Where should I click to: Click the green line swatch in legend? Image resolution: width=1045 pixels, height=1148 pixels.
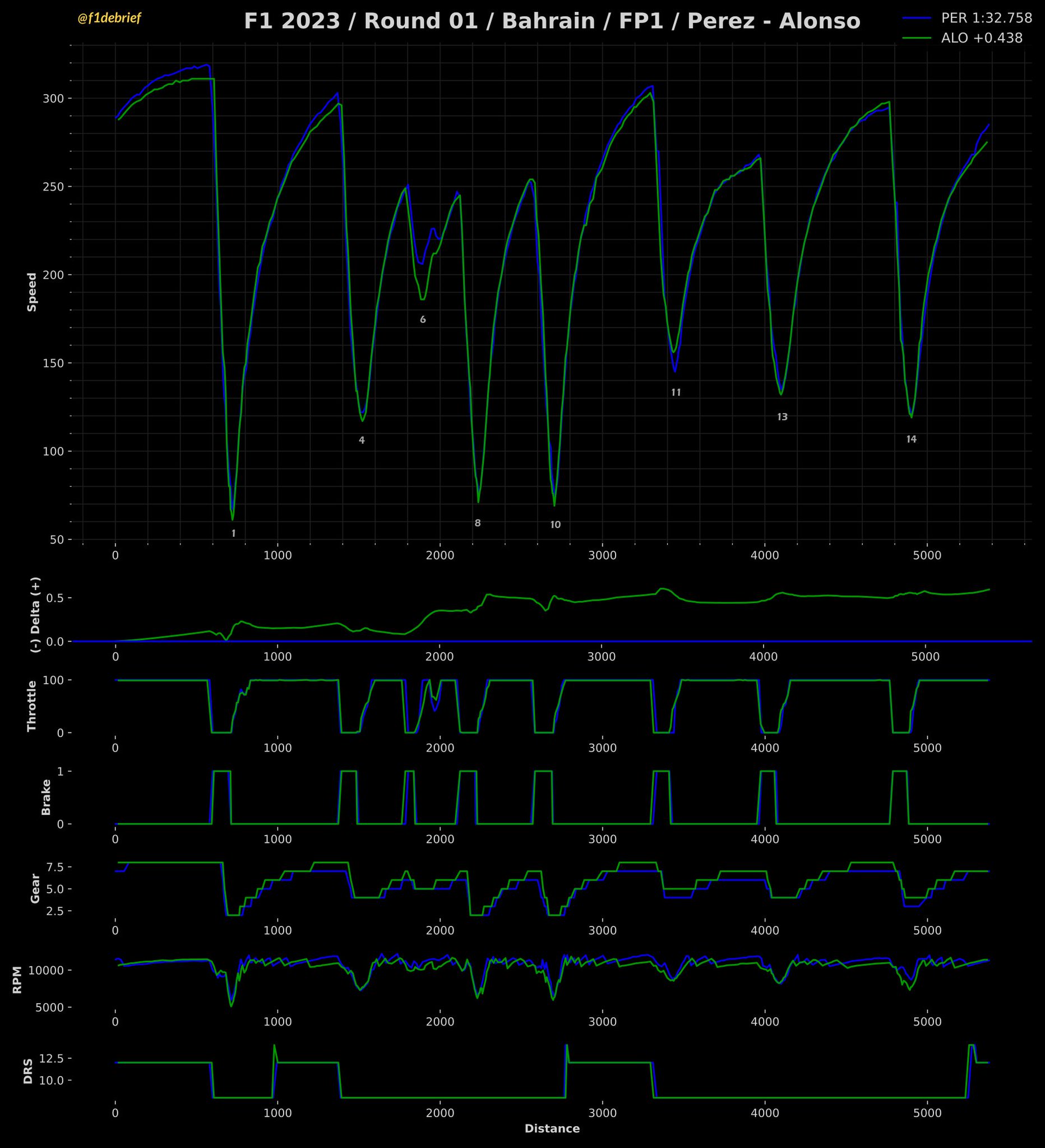tap(917, 38)
